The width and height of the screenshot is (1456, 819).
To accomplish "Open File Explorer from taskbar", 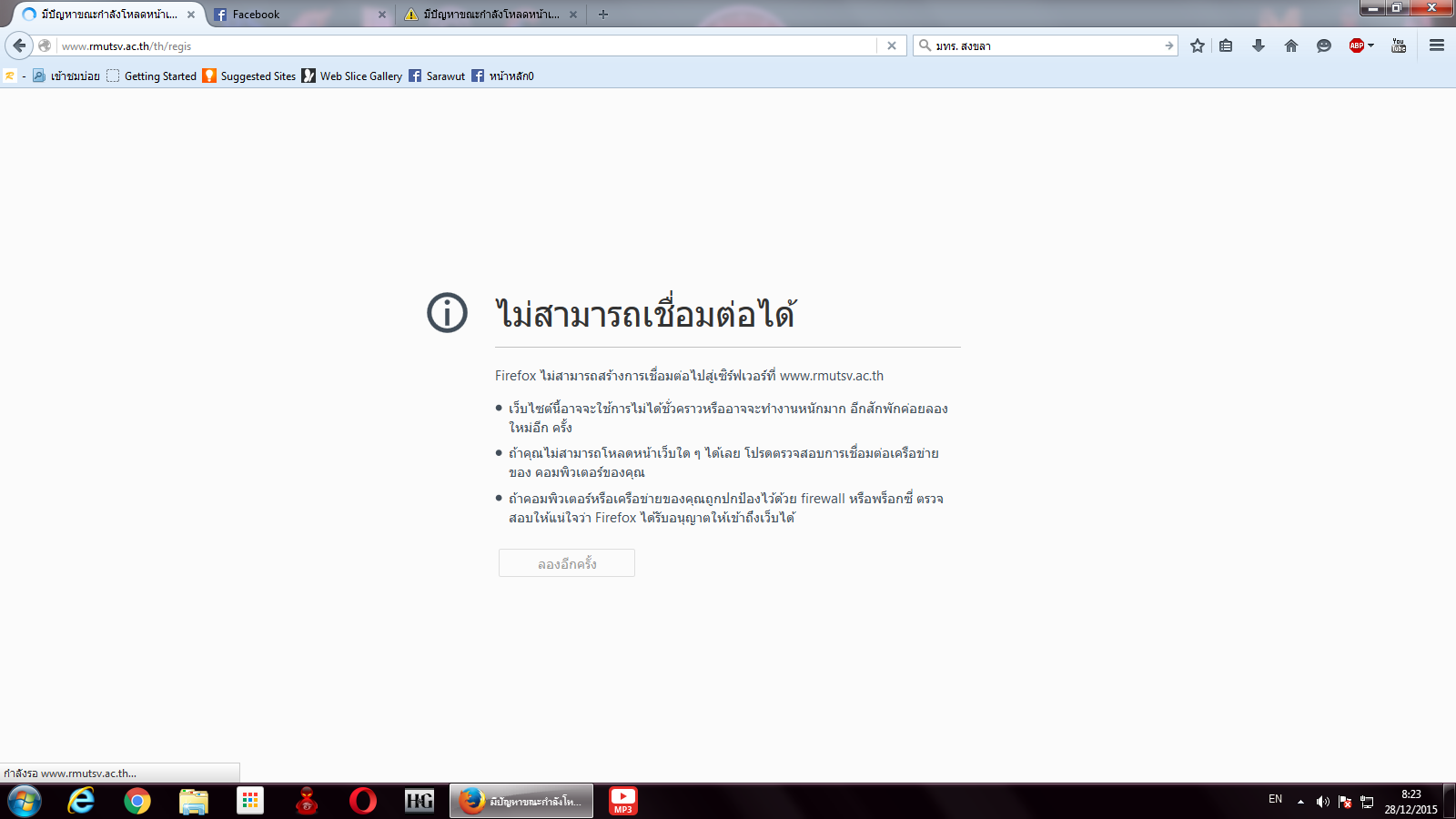I will (194, 802).
